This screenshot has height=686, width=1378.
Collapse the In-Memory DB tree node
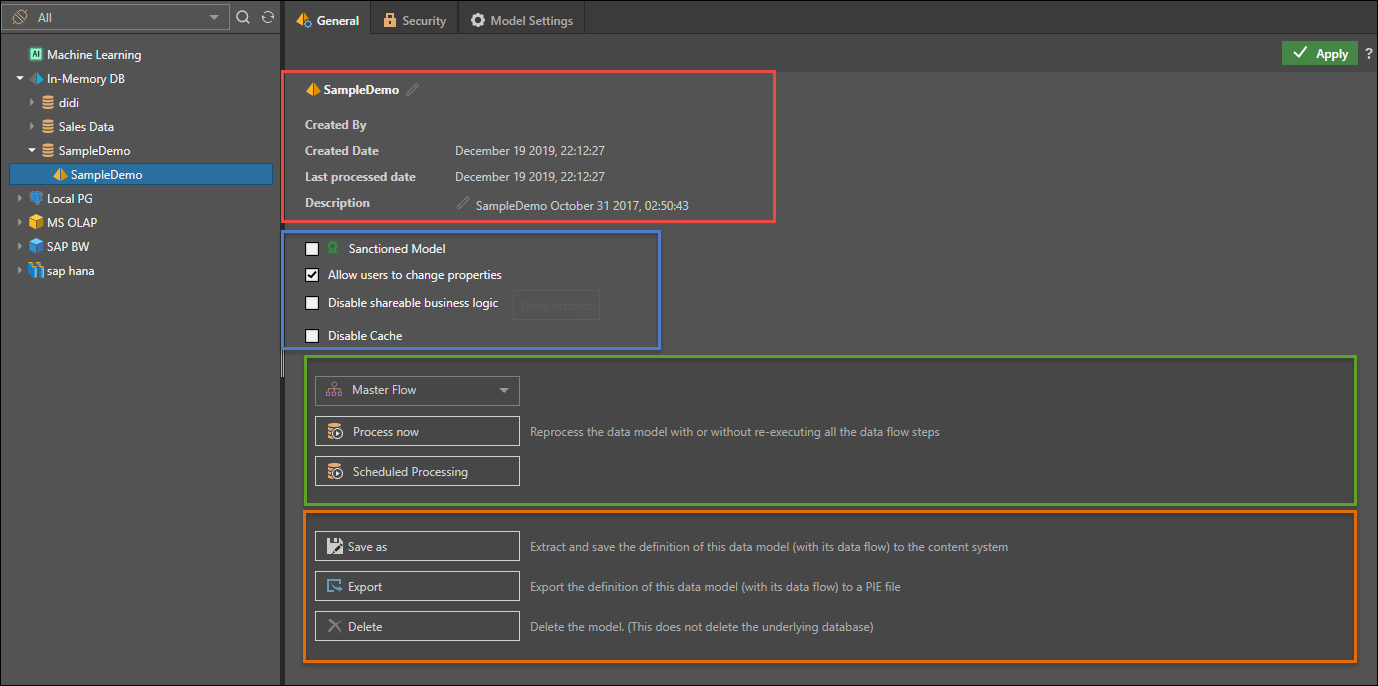click(20, 79)
